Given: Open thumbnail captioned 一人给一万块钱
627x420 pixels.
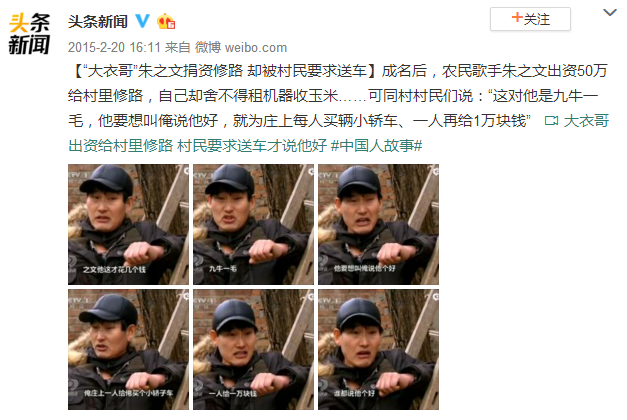Looking at the screenshot, I should click(254, 350).
